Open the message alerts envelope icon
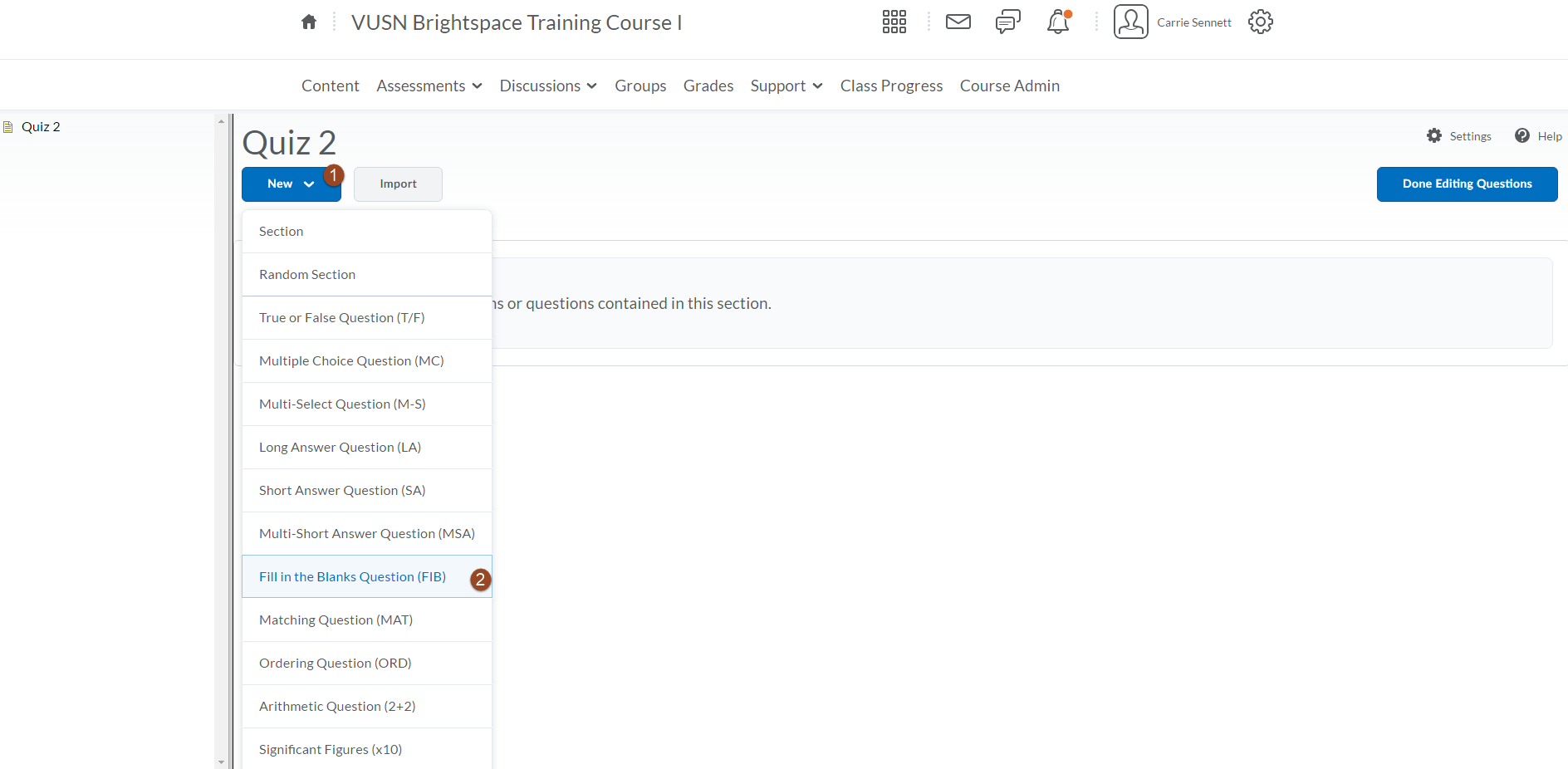The width and height of the screenshot is (1568, 769). pos(958,22)
